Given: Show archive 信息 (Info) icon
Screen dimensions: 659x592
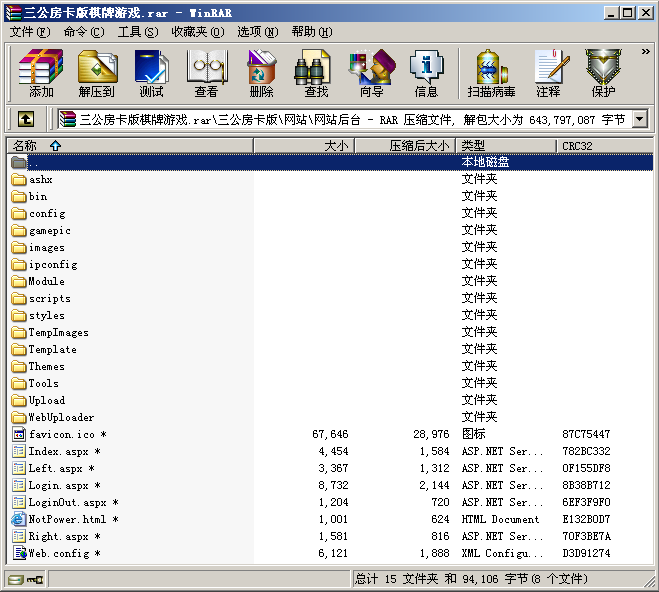Looking at the screenshot, I should [426, 73].
